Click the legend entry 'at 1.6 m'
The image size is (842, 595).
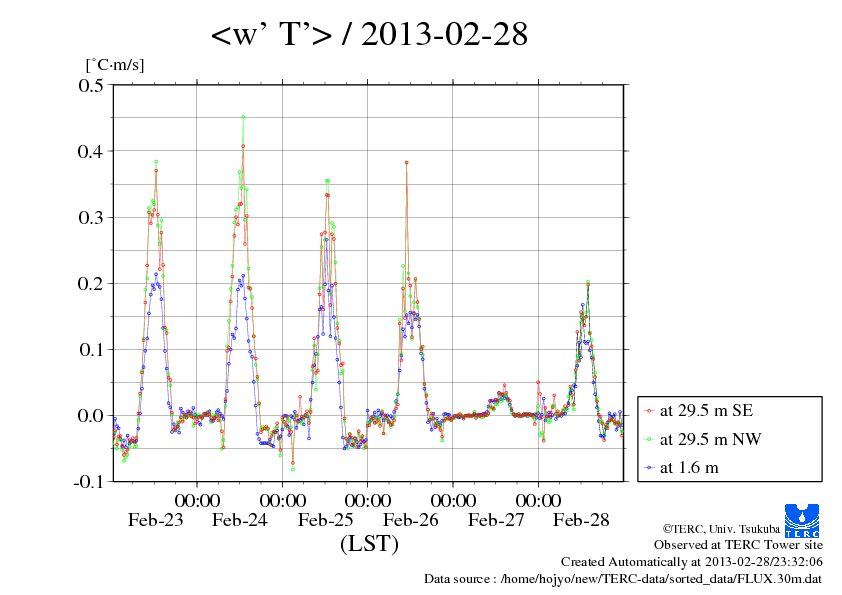pyautogui.click(x=689, y=468)
